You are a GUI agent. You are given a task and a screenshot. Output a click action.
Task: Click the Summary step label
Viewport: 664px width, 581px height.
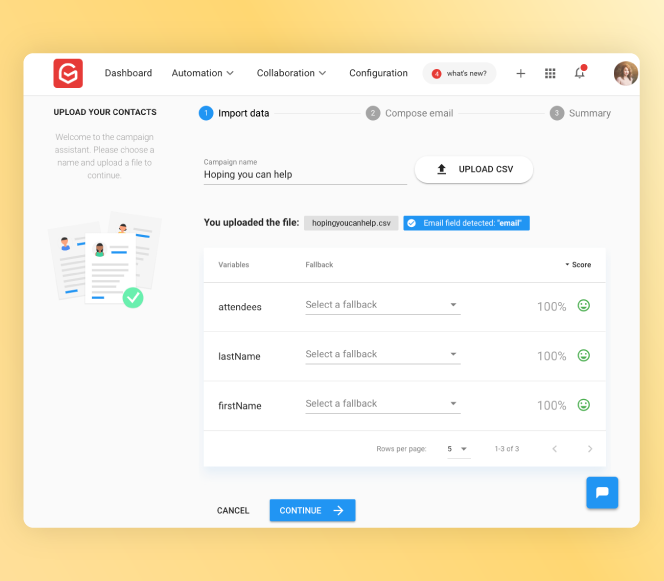589,113
